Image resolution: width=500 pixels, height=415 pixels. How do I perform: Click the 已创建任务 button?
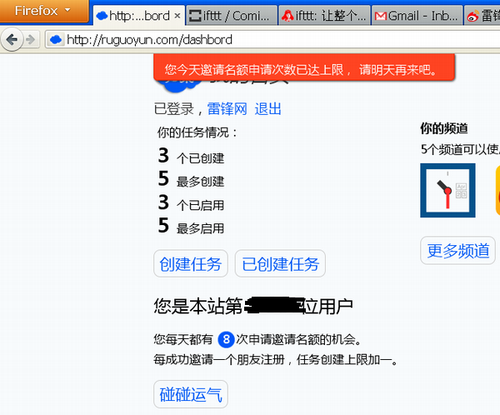280,264
